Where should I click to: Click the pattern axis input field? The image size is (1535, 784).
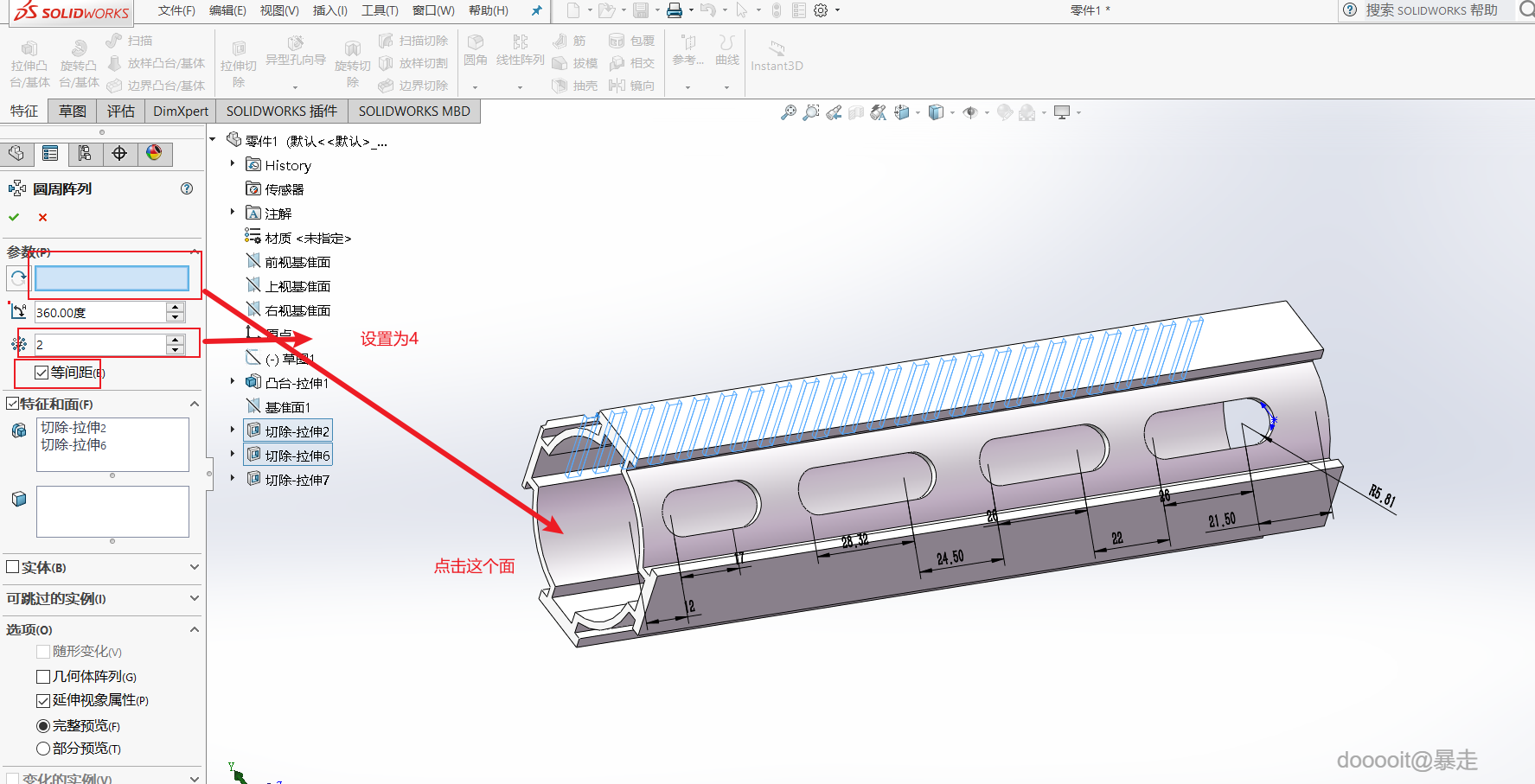112,278
